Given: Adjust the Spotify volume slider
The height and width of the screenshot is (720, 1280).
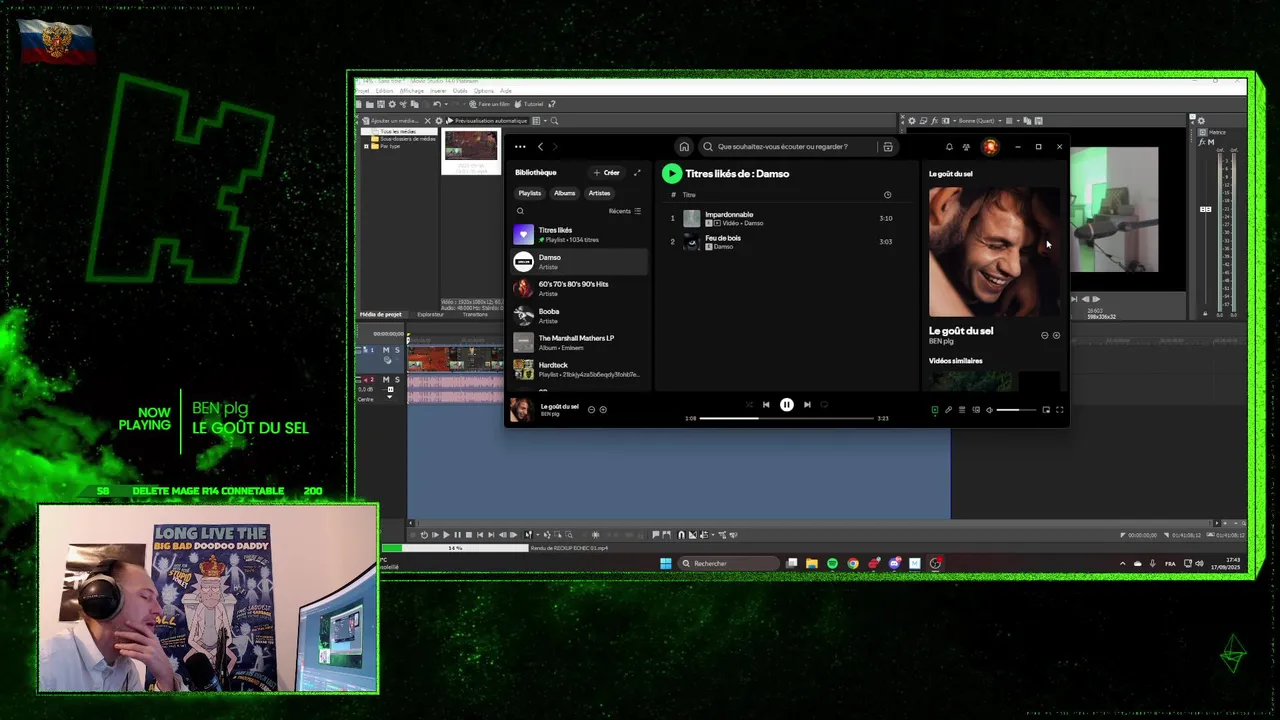Looking at the screenshot, I should pos(1016,410).
